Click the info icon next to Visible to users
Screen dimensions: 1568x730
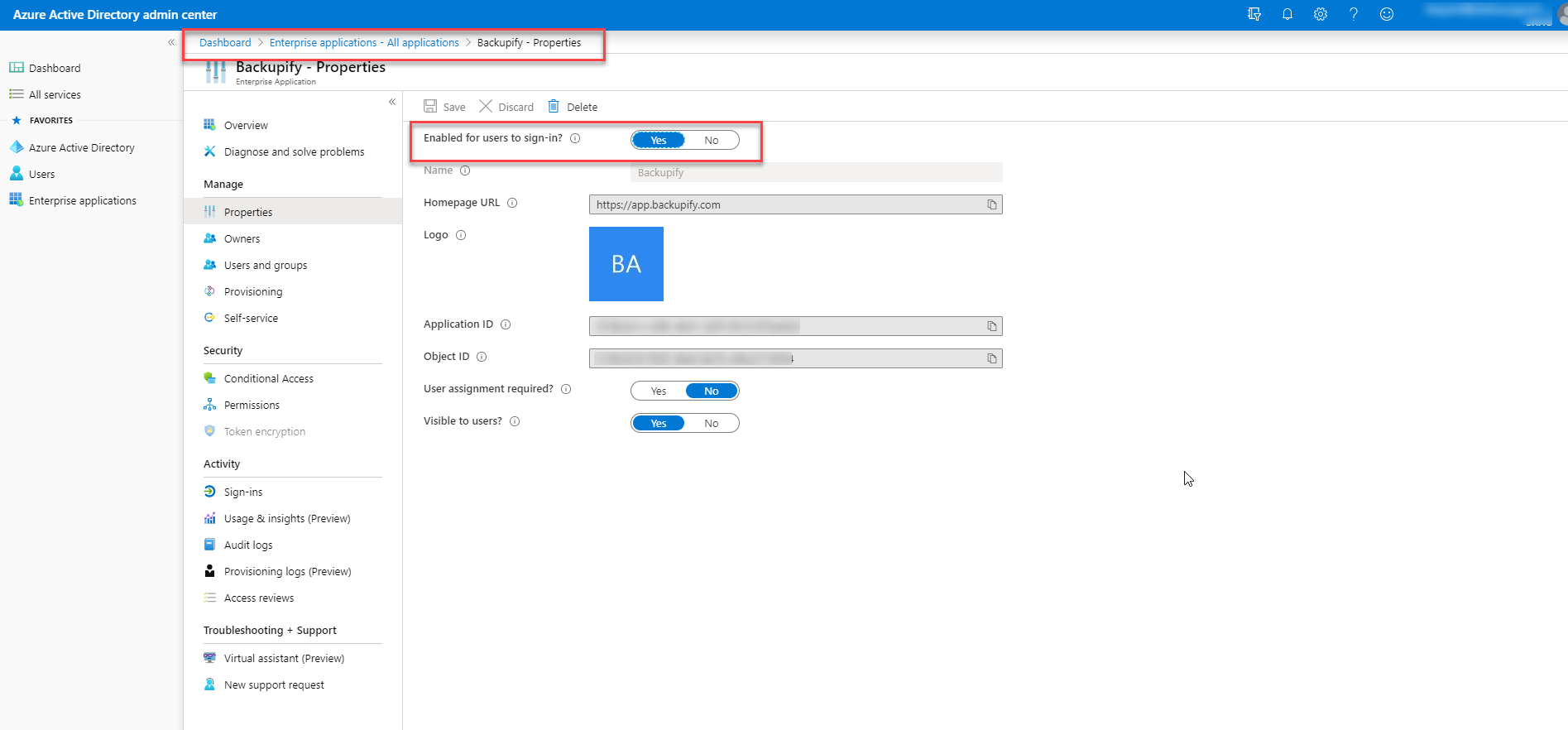click(x=515, y=421)
